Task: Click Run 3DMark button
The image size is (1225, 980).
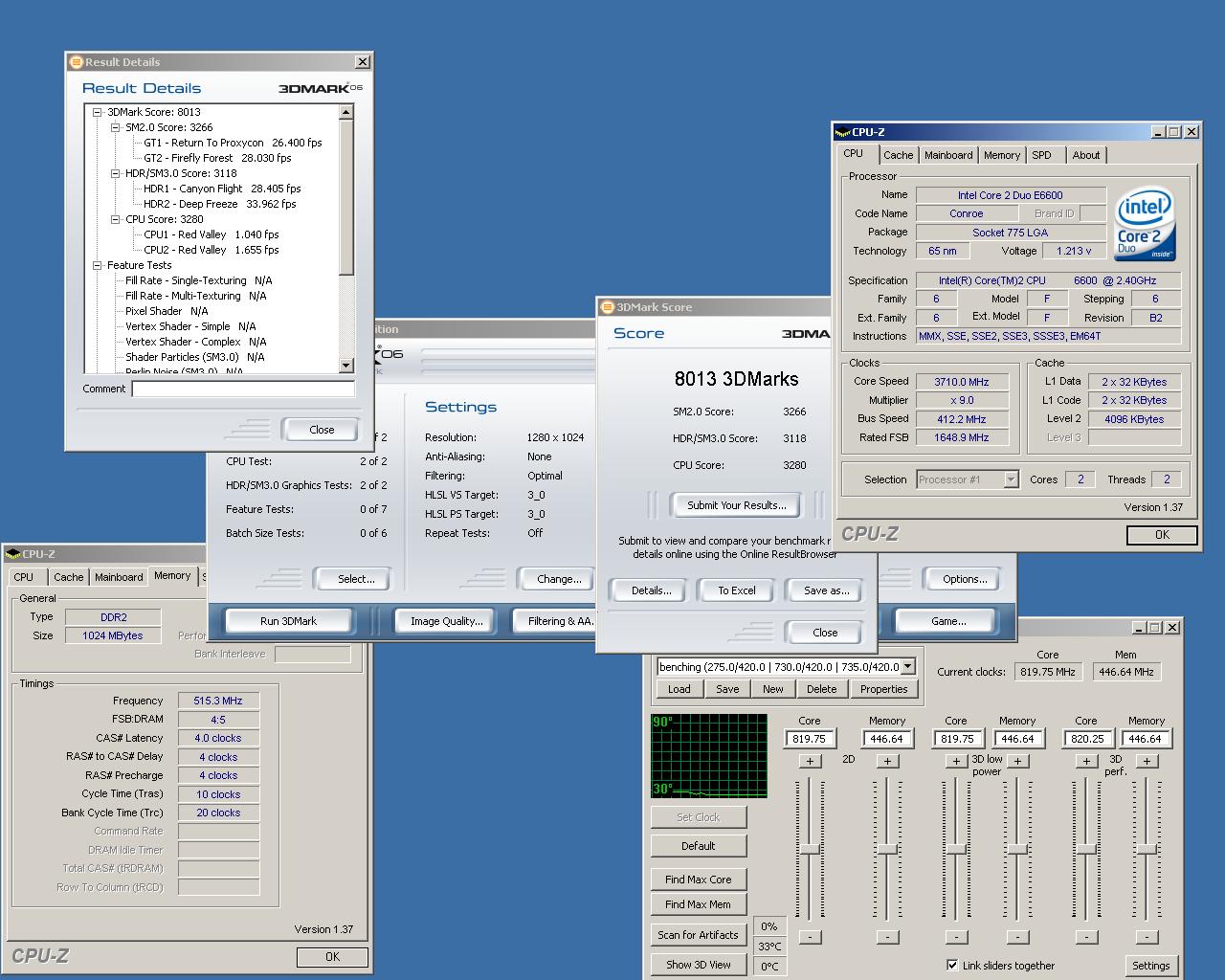Action: (288, 621)
